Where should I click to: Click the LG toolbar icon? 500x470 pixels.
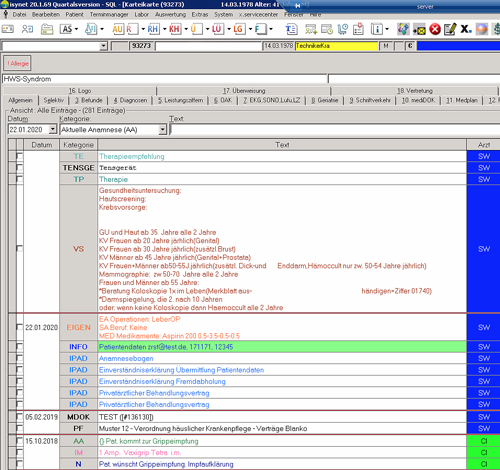(x=238, y=29)
